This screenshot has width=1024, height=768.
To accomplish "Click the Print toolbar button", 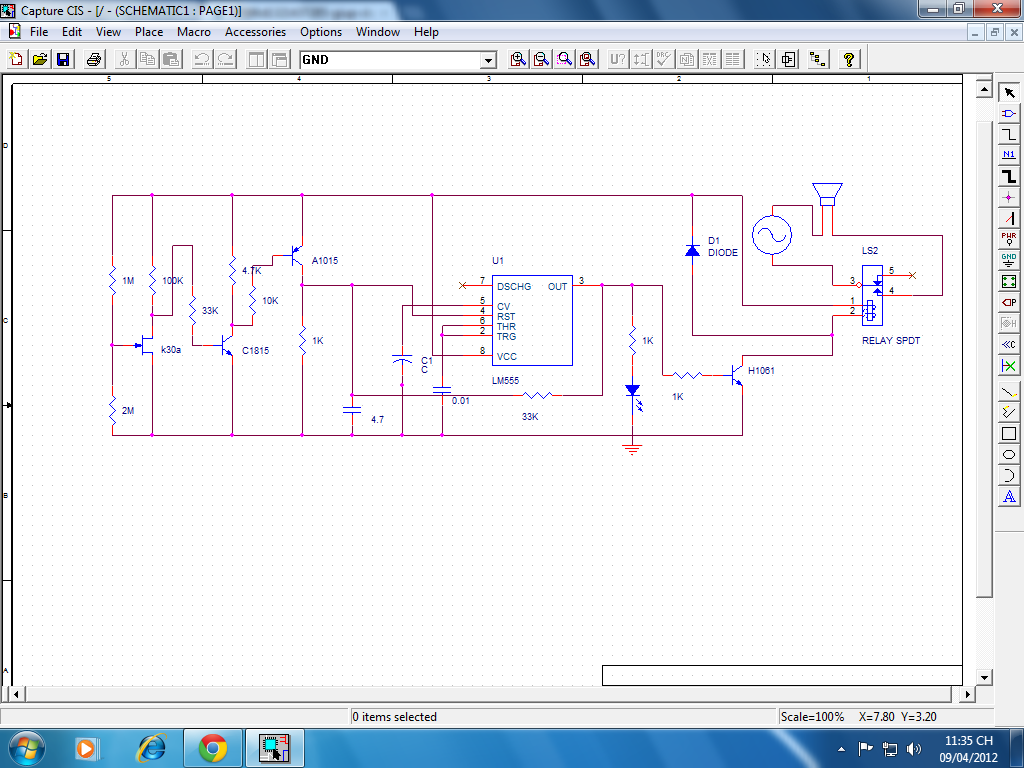I will coord(93,59).
